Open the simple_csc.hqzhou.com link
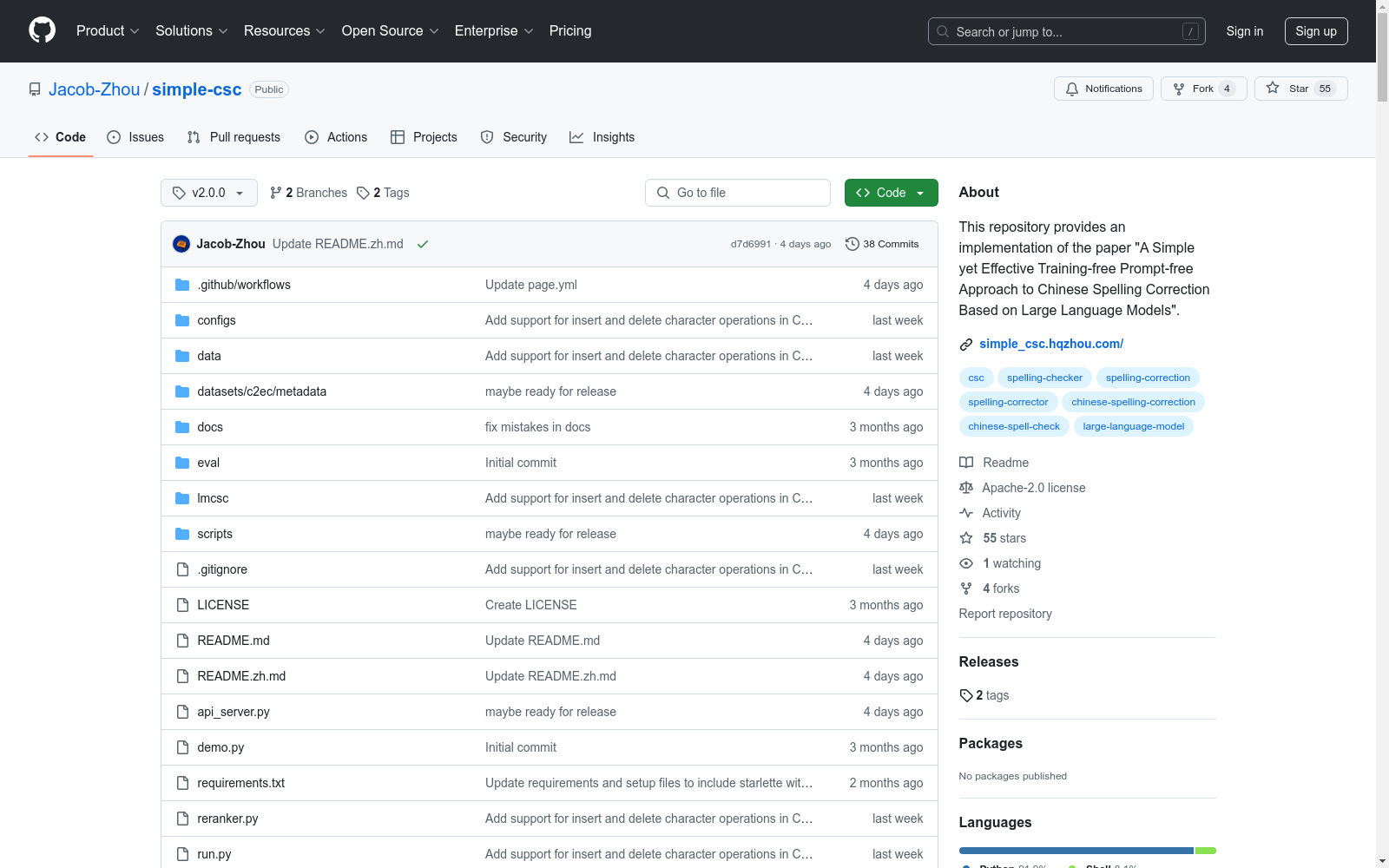Viewport: 1389px width, 868px height. pos(1051,344)
